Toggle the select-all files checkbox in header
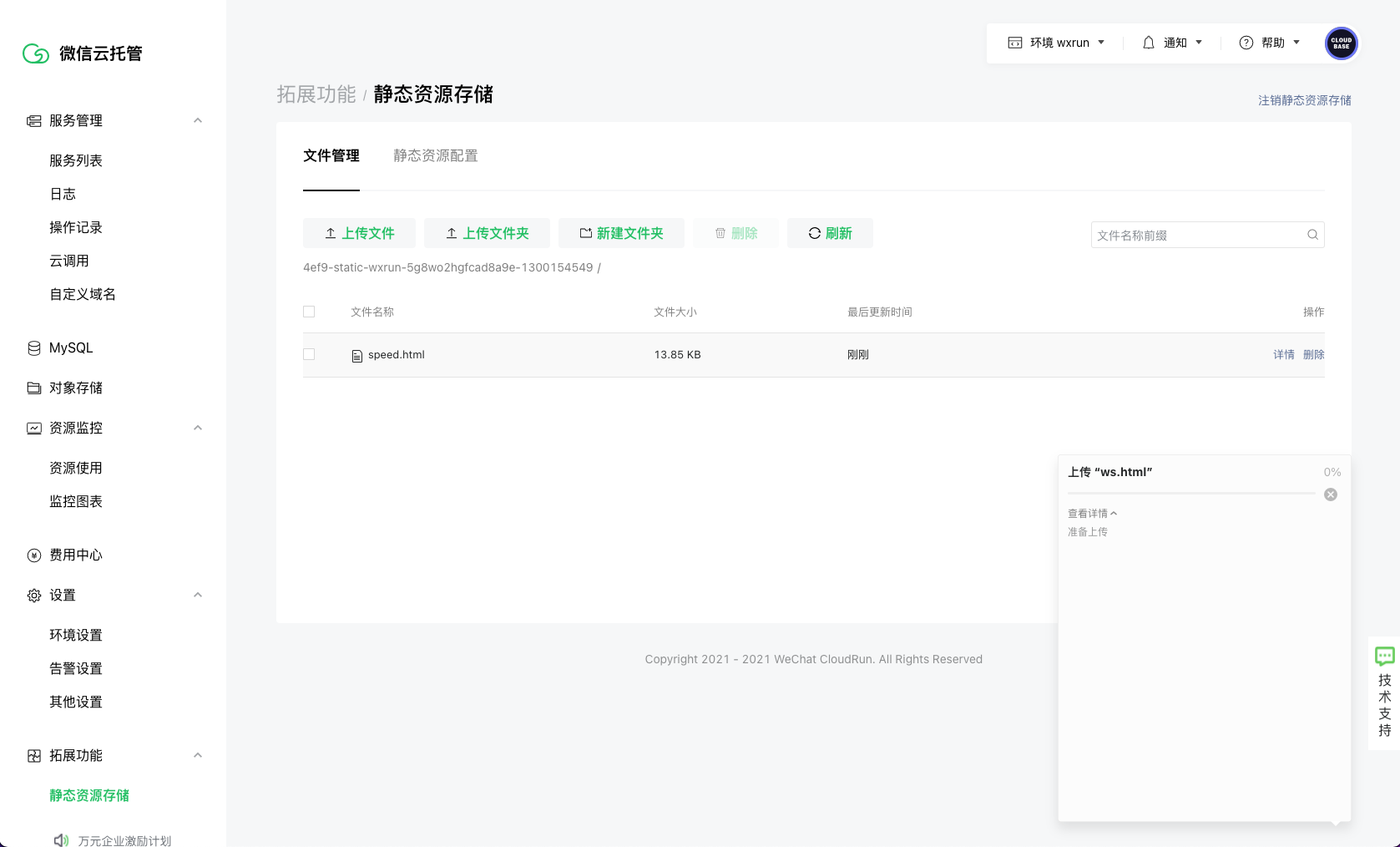 tap(309, 312)
